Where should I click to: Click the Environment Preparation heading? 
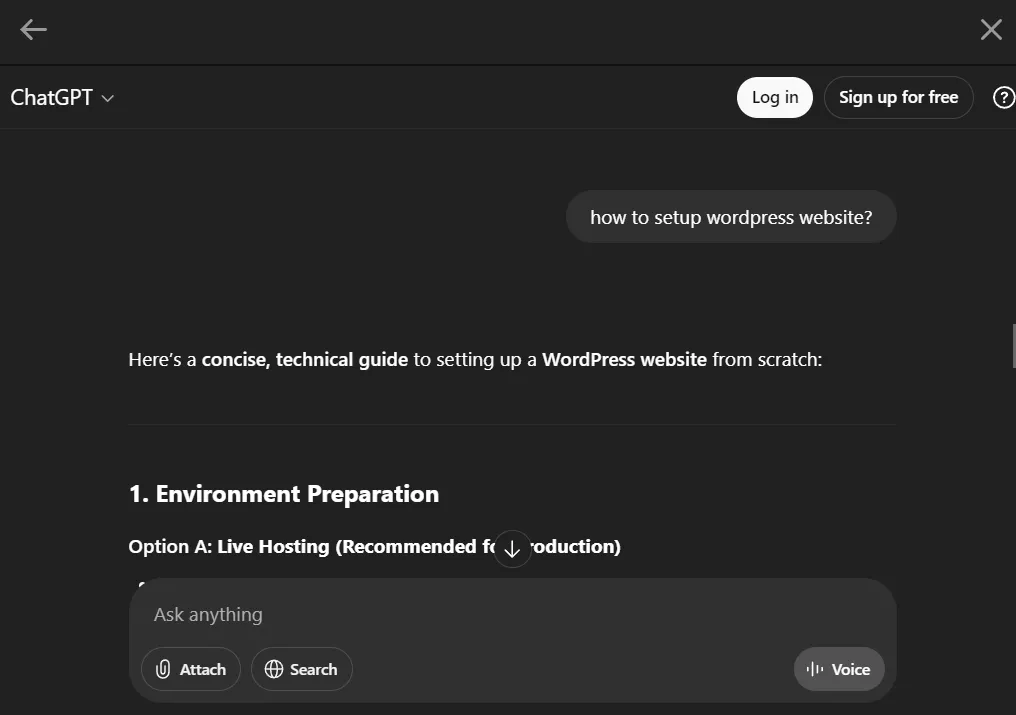(x=284, y=494)
